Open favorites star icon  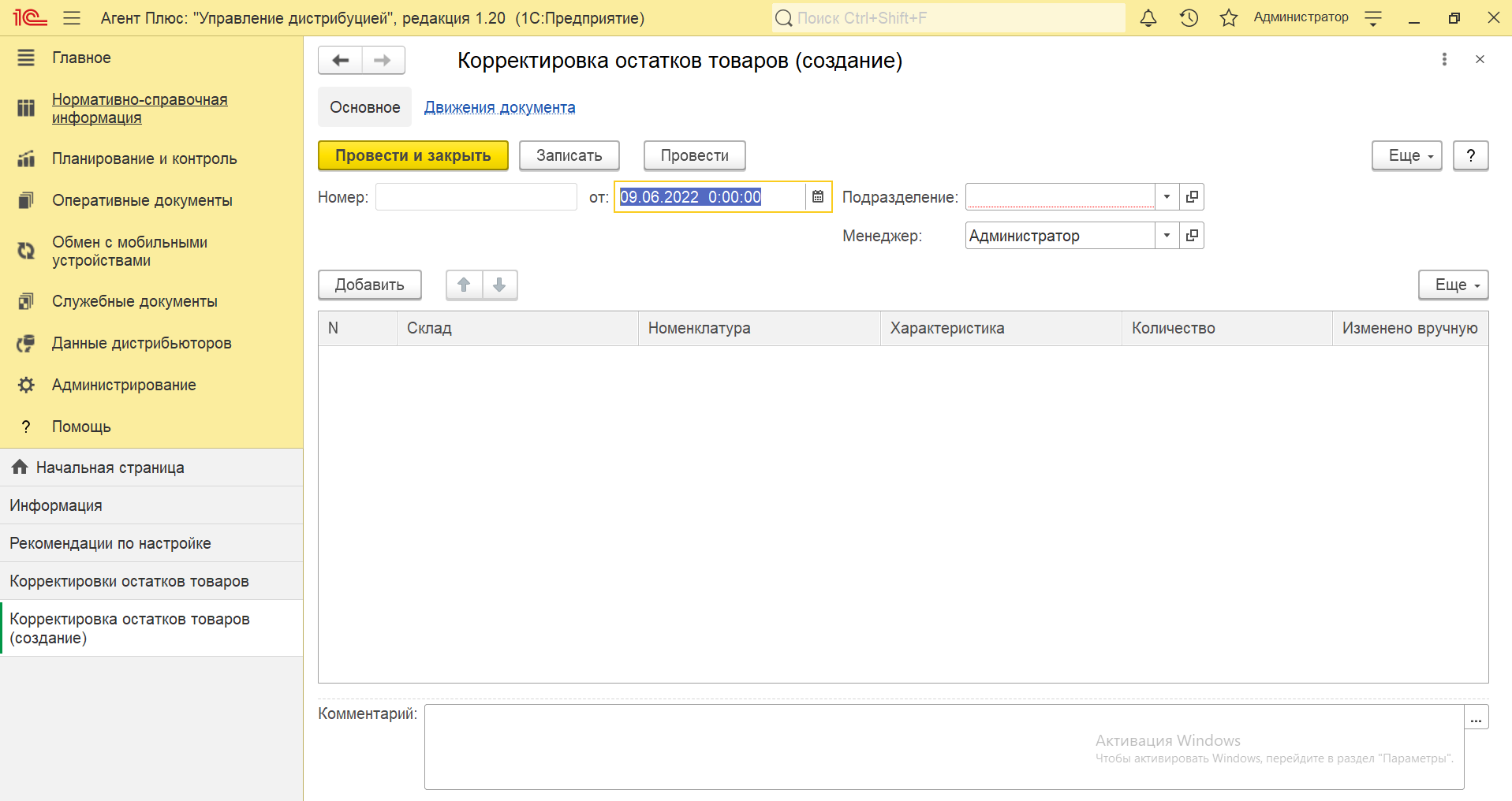click(1228, 18)
